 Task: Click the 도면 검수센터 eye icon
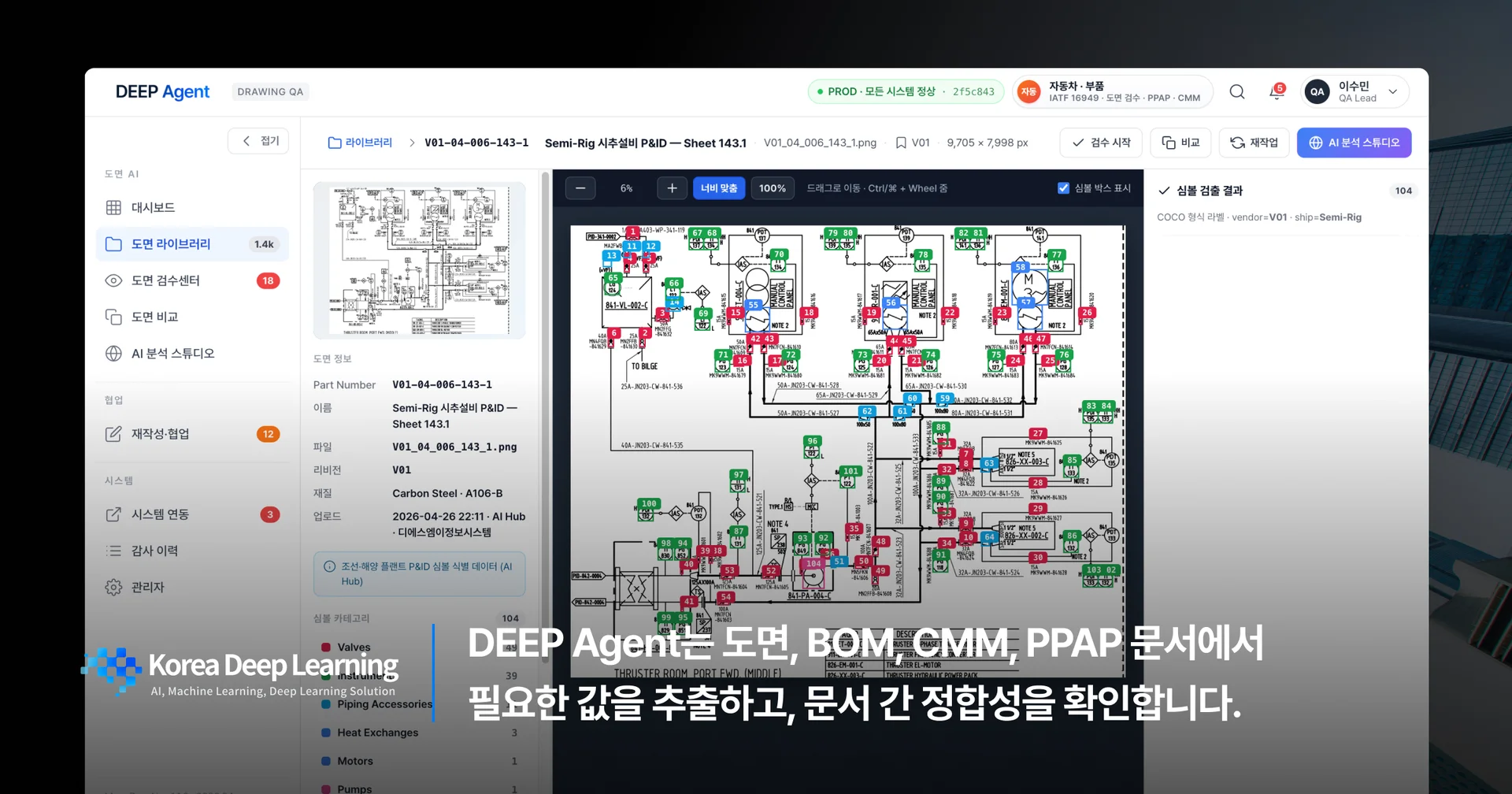click(113, 280)
